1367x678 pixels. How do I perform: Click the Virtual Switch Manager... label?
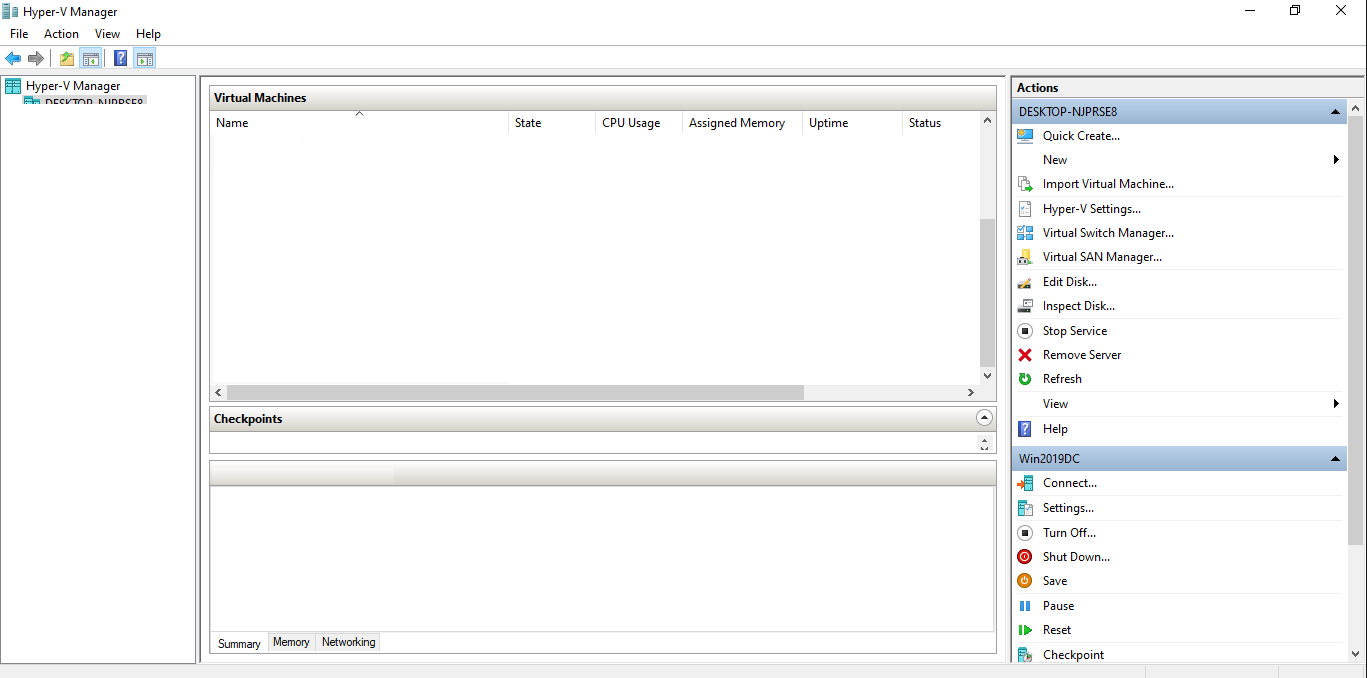[1108, 233]
